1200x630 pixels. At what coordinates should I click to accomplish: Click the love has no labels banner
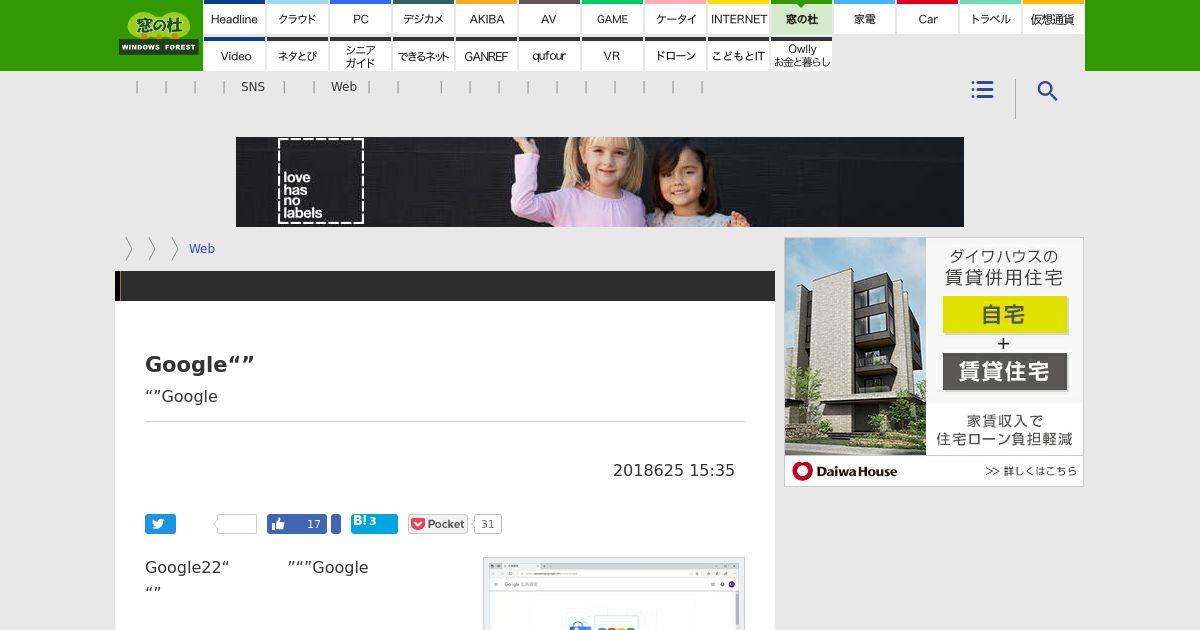[600, 182]
